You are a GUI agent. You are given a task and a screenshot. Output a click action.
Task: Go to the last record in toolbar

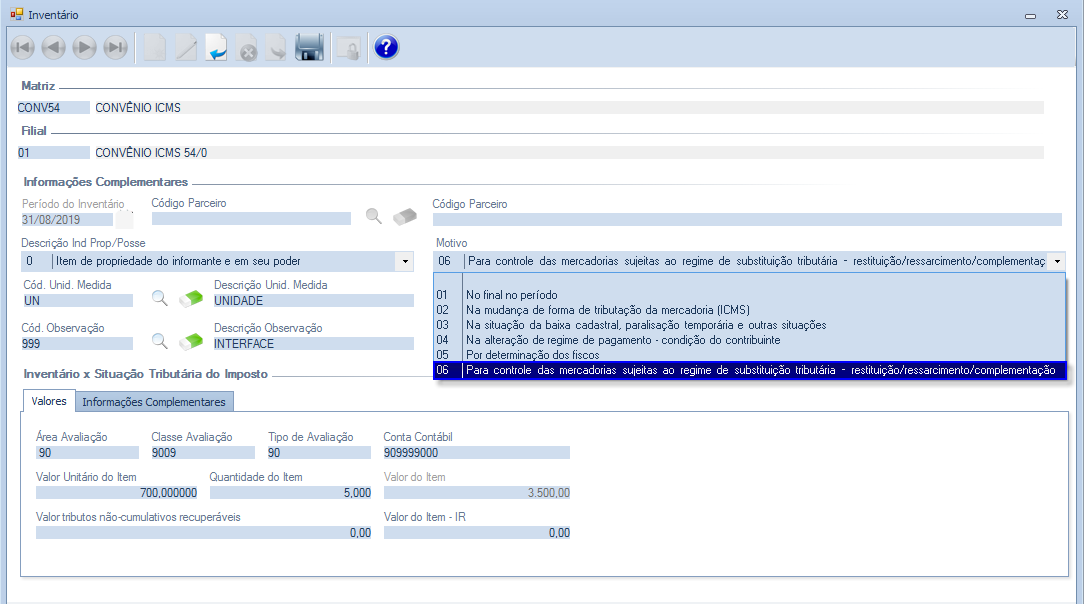click(x=116, y=47)
